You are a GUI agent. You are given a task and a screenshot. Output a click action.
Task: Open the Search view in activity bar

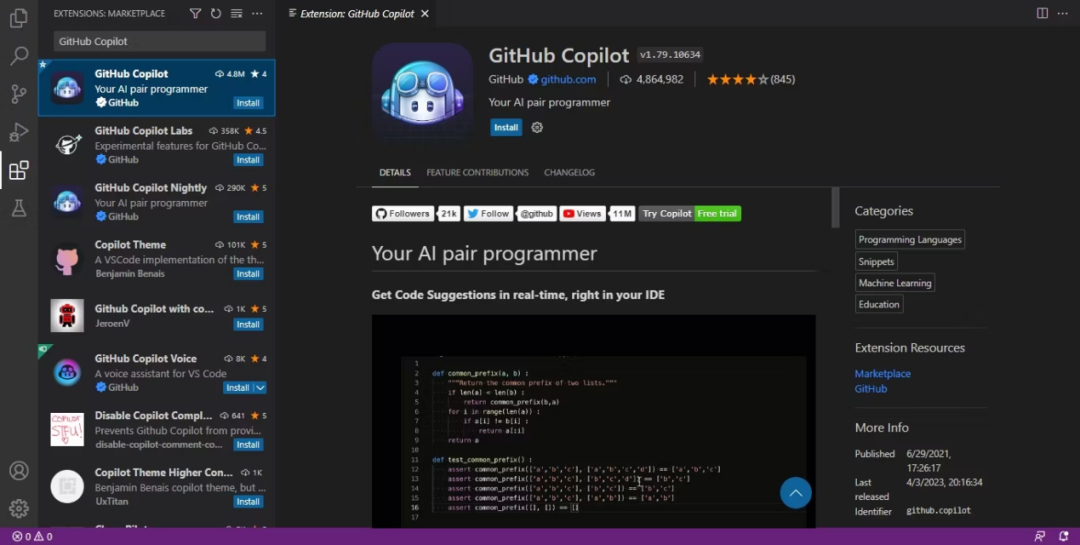(18, 56)
